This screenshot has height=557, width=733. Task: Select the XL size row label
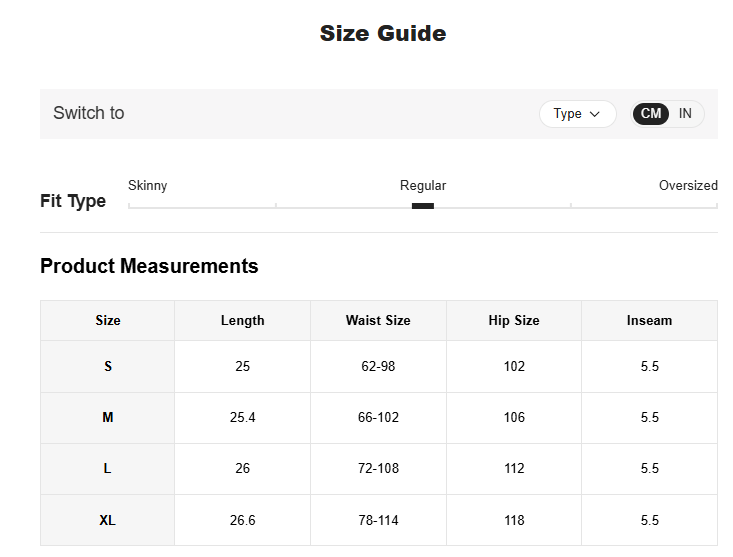[108, 521]
